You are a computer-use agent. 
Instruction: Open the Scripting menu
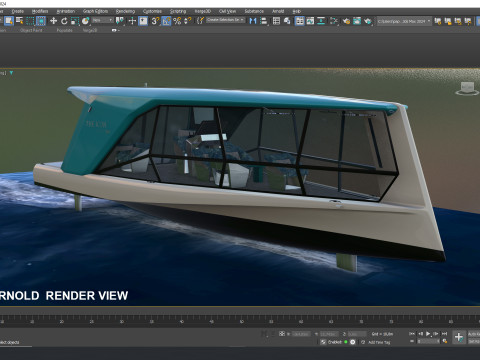point(178,11)
